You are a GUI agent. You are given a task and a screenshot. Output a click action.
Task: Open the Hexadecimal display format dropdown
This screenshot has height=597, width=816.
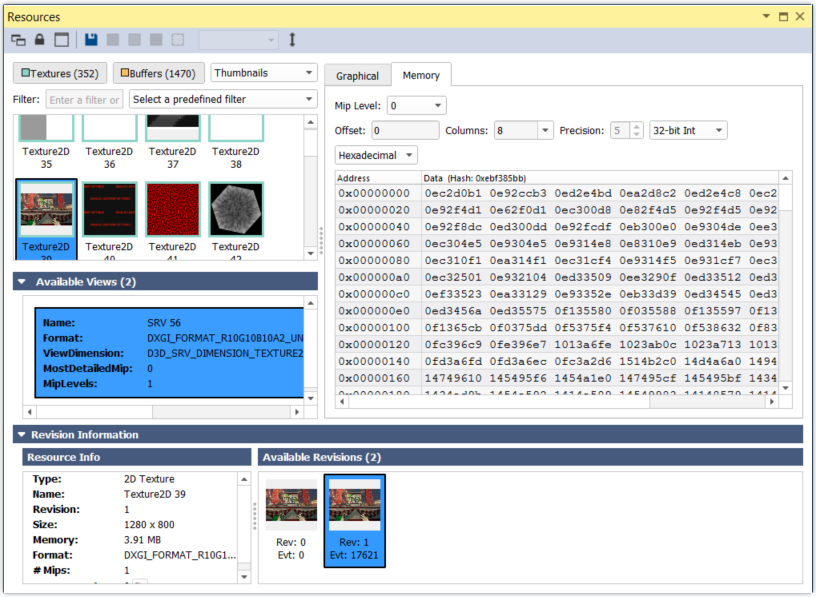(376, 155)
